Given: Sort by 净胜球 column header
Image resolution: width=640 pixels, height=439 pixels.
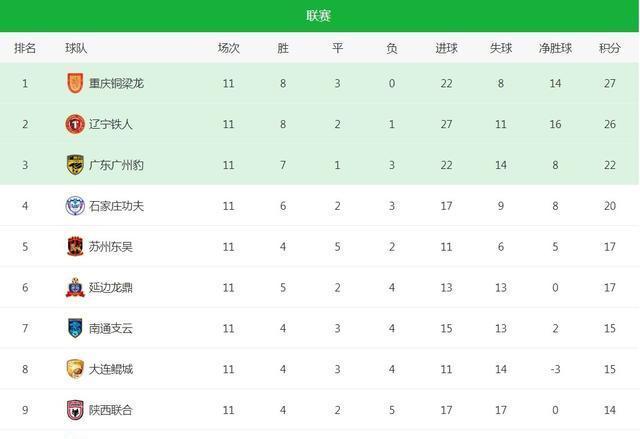Looking at the screenshot, I should click(555, 48).
